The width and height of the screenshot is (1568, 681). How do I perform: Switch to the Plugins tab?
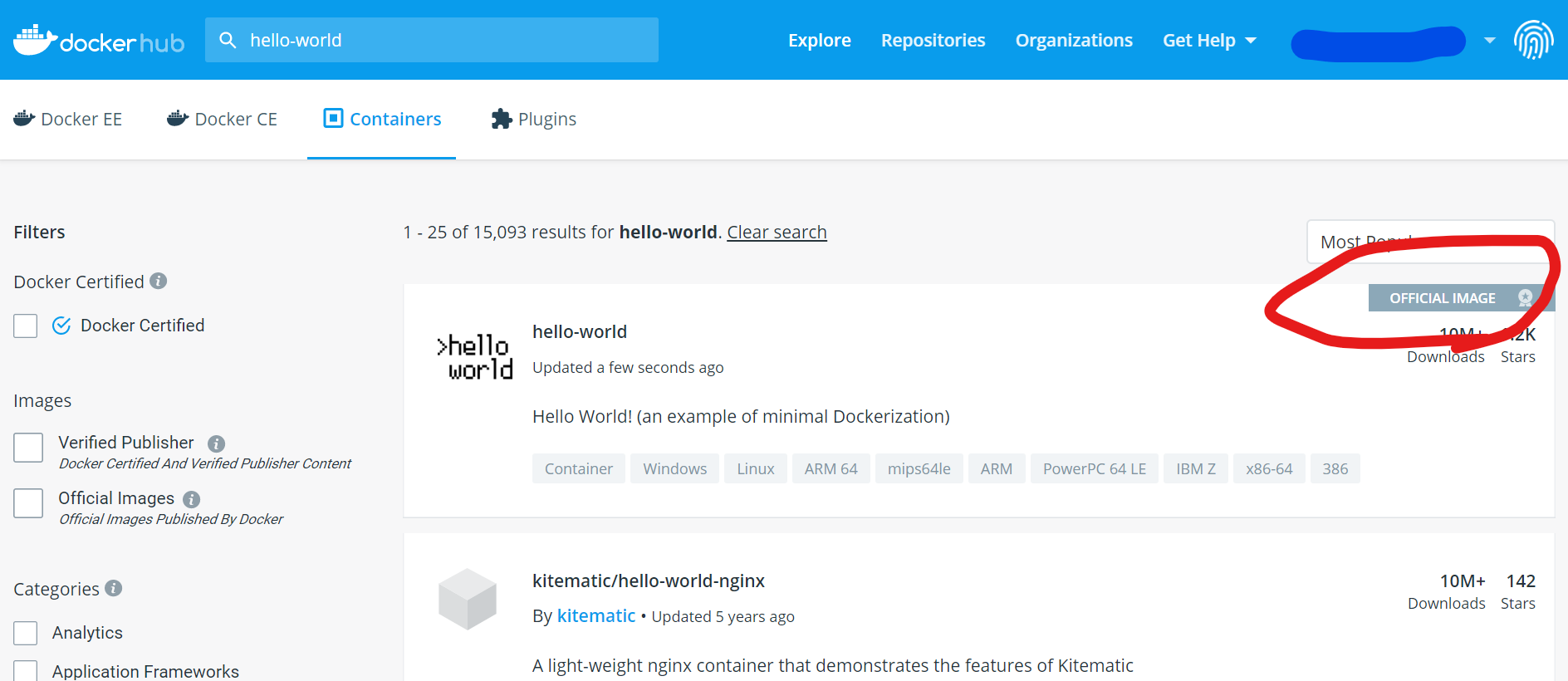[533, 119]
